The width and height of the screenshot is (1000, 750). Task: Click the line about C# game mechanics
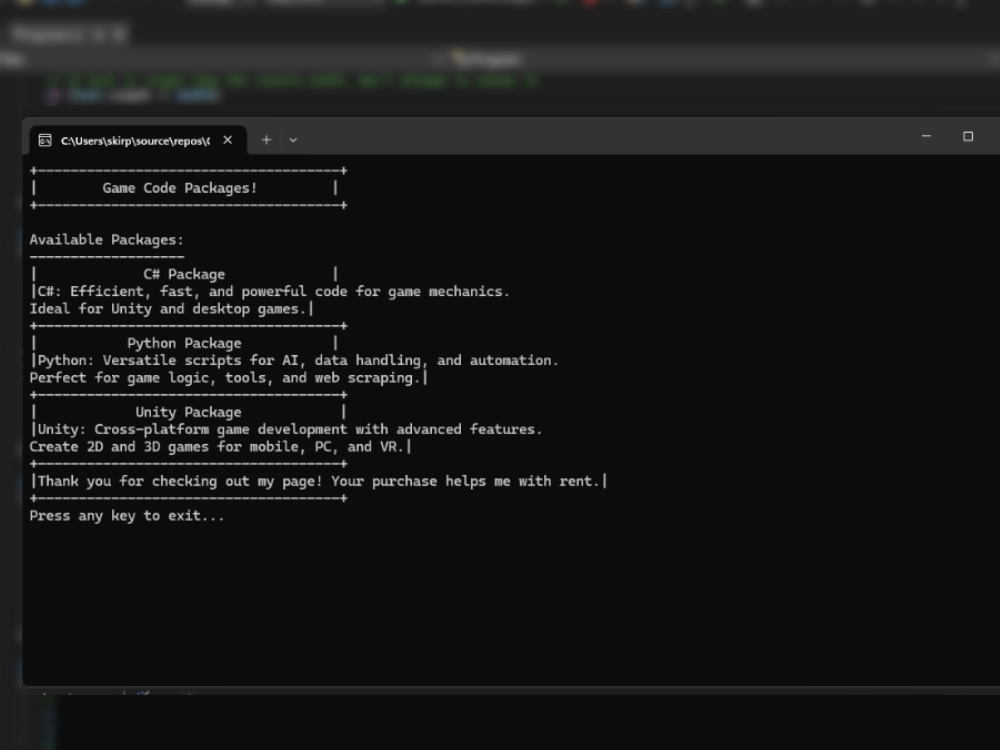[x=271, y=291]
